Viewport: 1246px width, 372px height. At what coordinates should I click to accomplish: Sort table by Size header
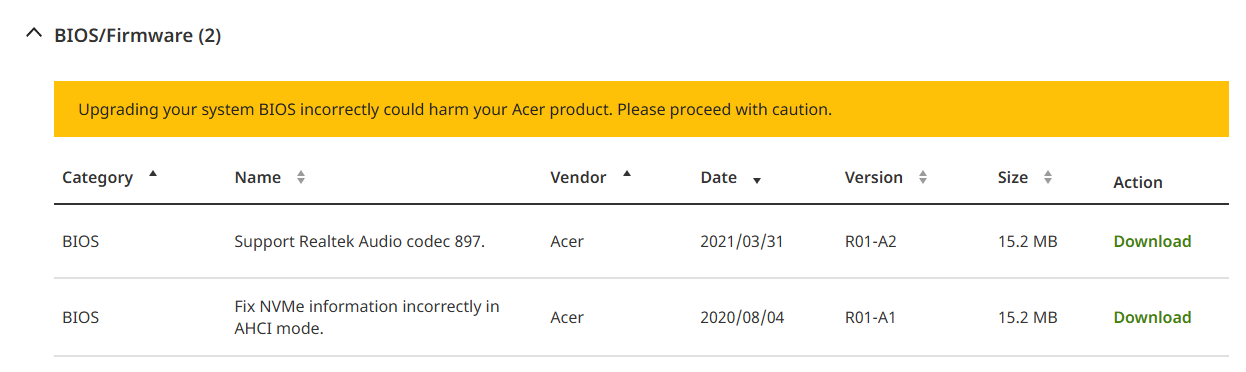(1012, 177)
